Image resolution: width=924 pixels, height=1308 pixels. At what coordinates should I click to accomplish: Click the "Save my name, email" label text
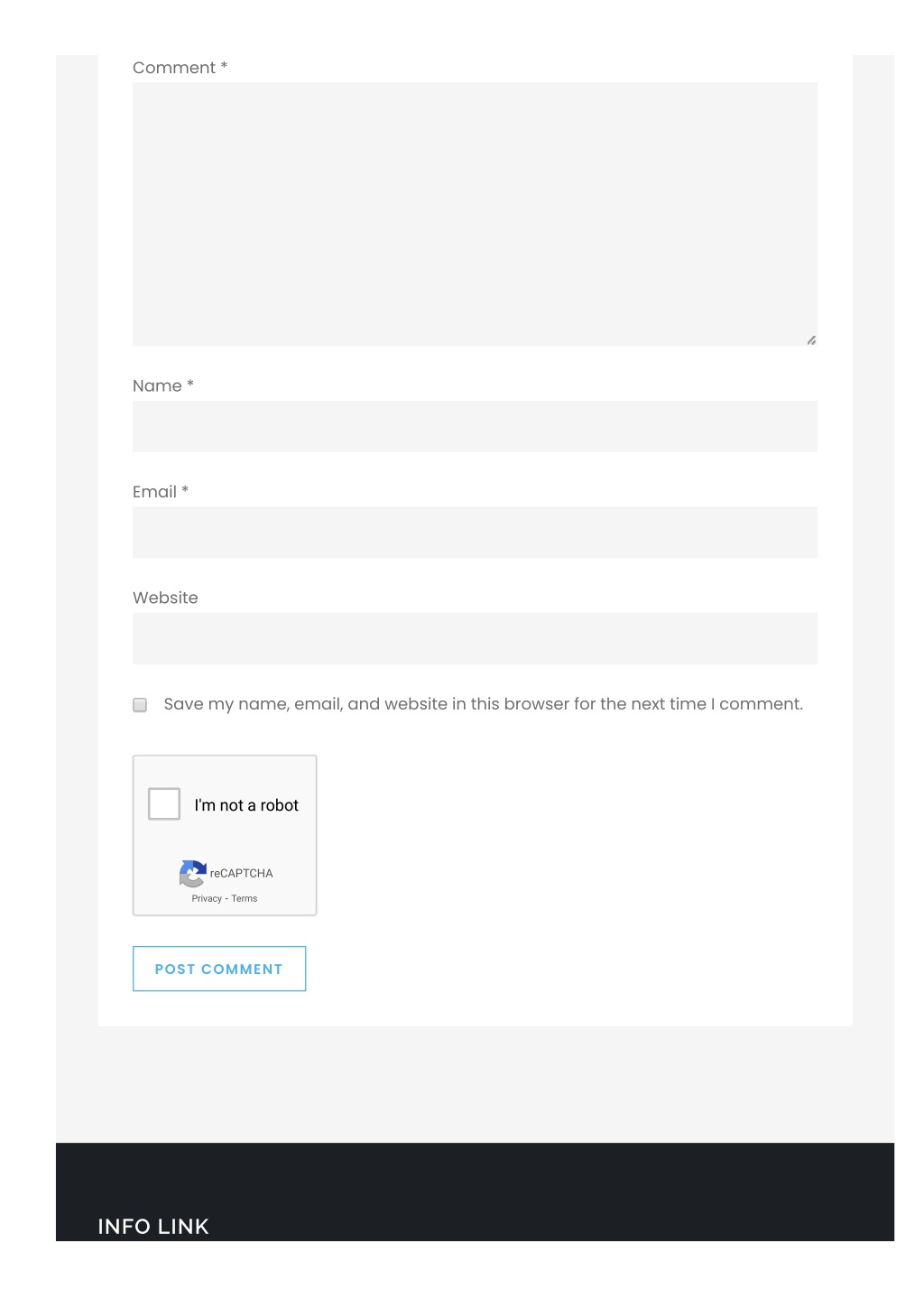(483, 704)
